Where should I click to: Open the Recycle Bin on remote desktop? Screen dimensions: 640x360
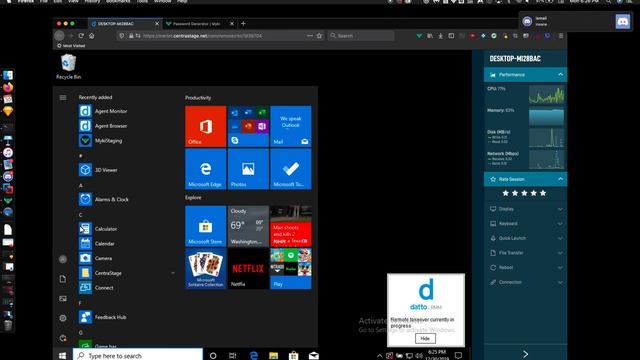point(69,67)
